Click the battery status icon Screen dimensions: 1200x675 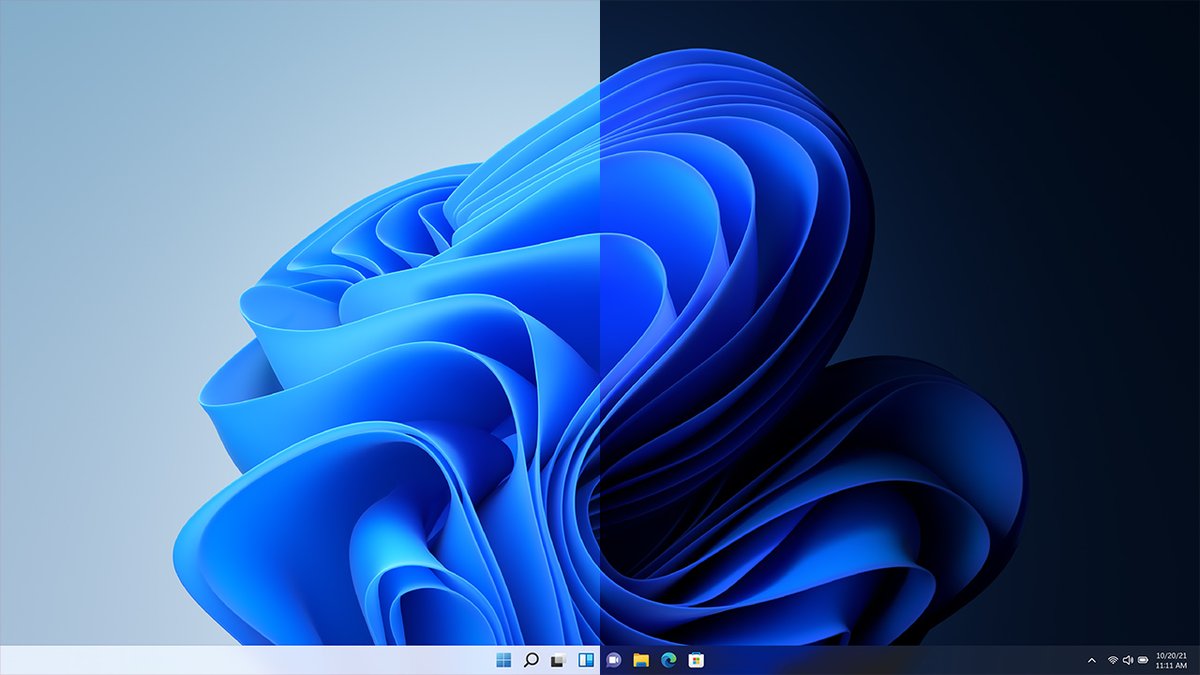click(1143, 661)
